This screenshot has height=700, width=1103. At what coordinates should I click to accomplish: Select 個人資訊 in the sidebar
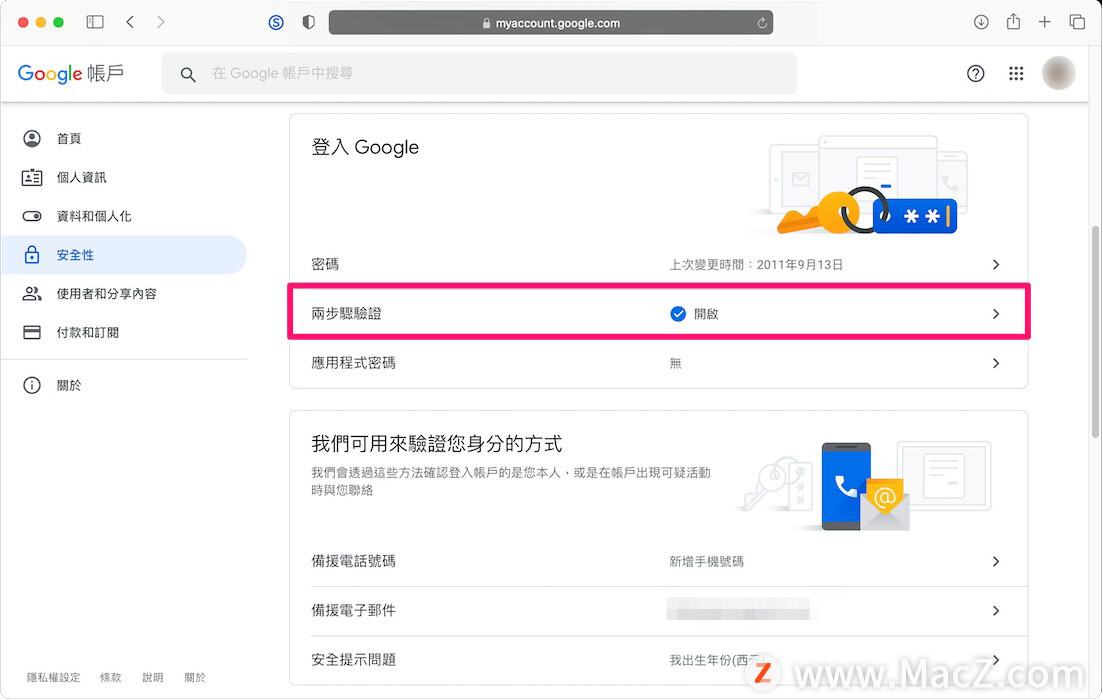(124, 177)
